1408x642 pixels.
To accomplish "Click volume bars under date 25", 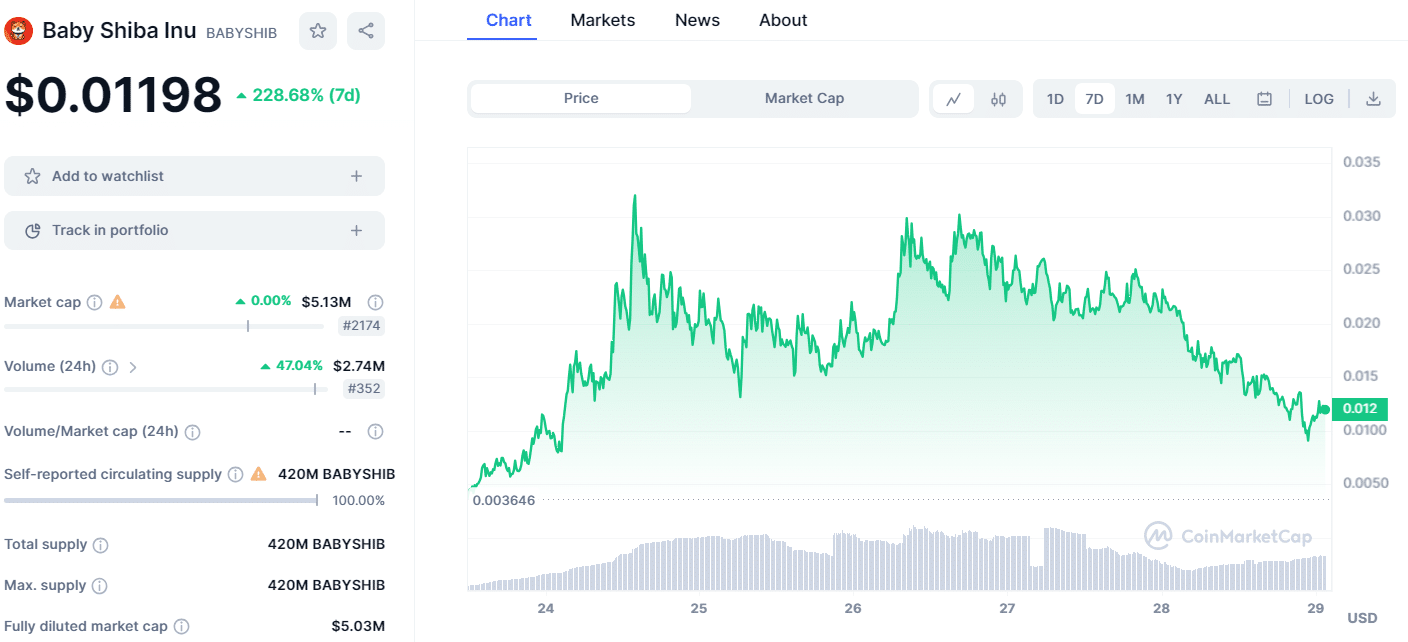I will [x=699, y=564].
